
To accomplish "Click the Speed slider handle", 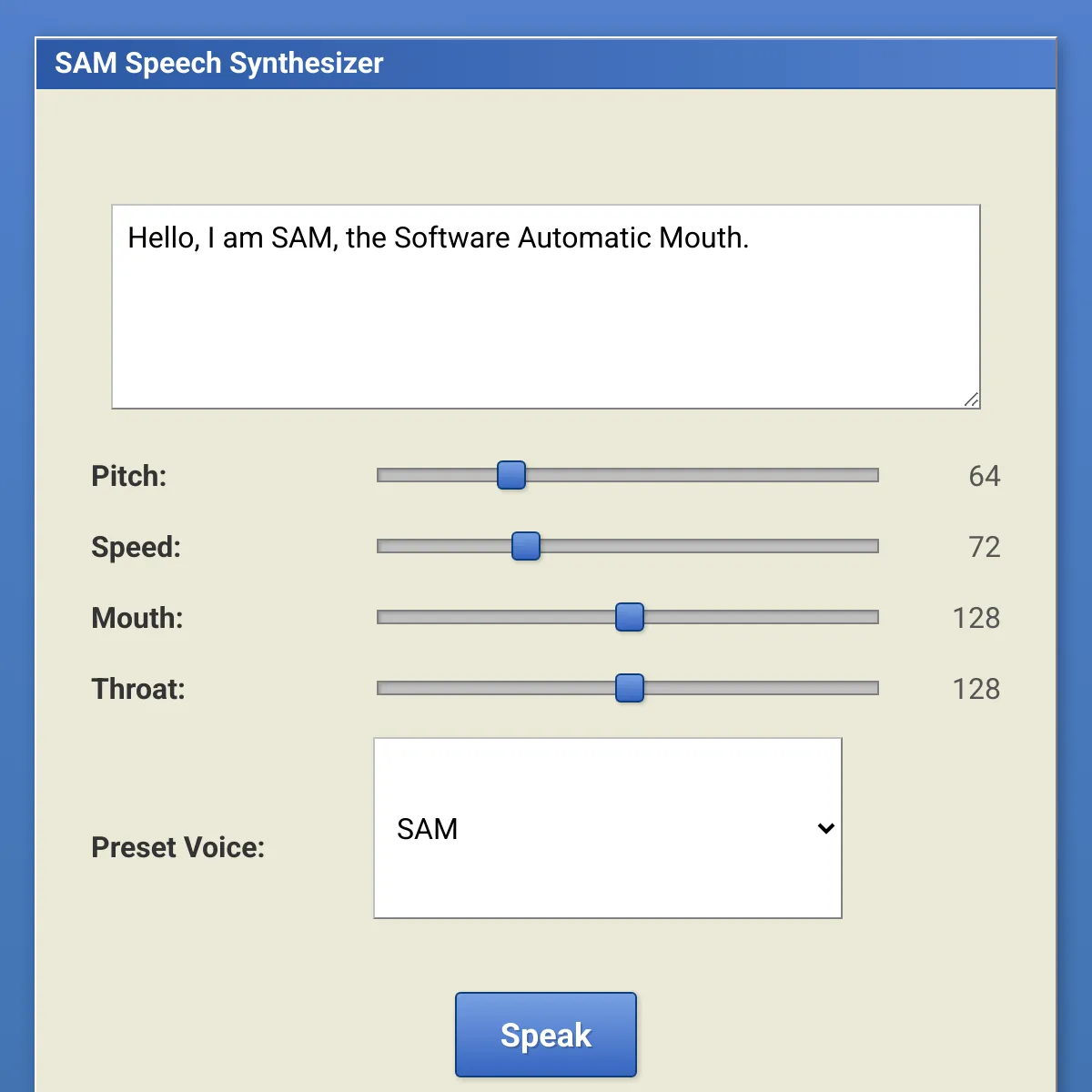I will tap(526, 546).
